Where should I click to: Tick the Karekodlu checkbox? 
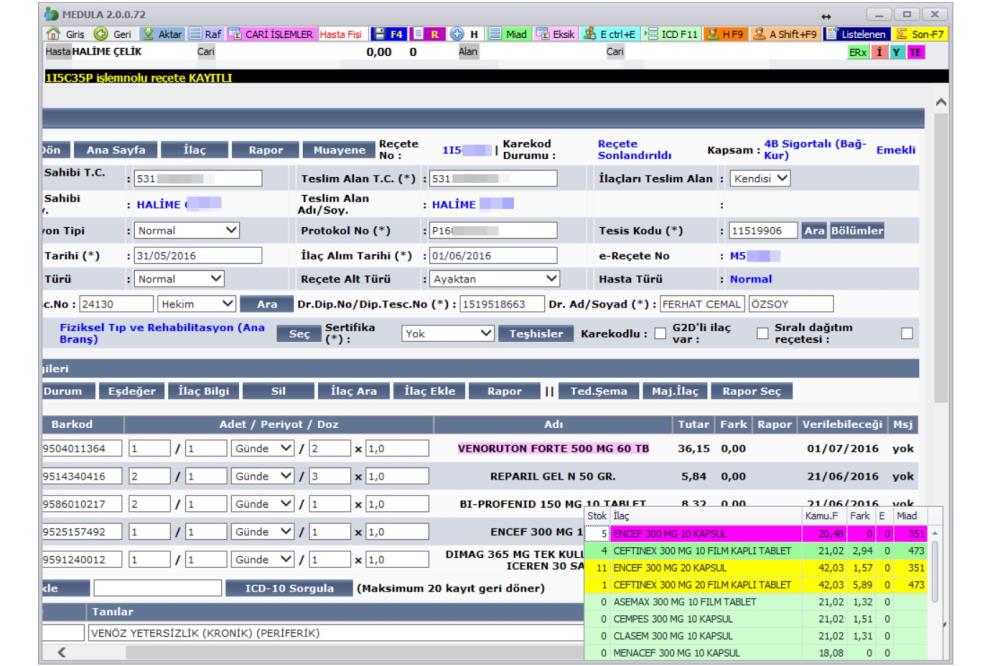tap(660, 334)
